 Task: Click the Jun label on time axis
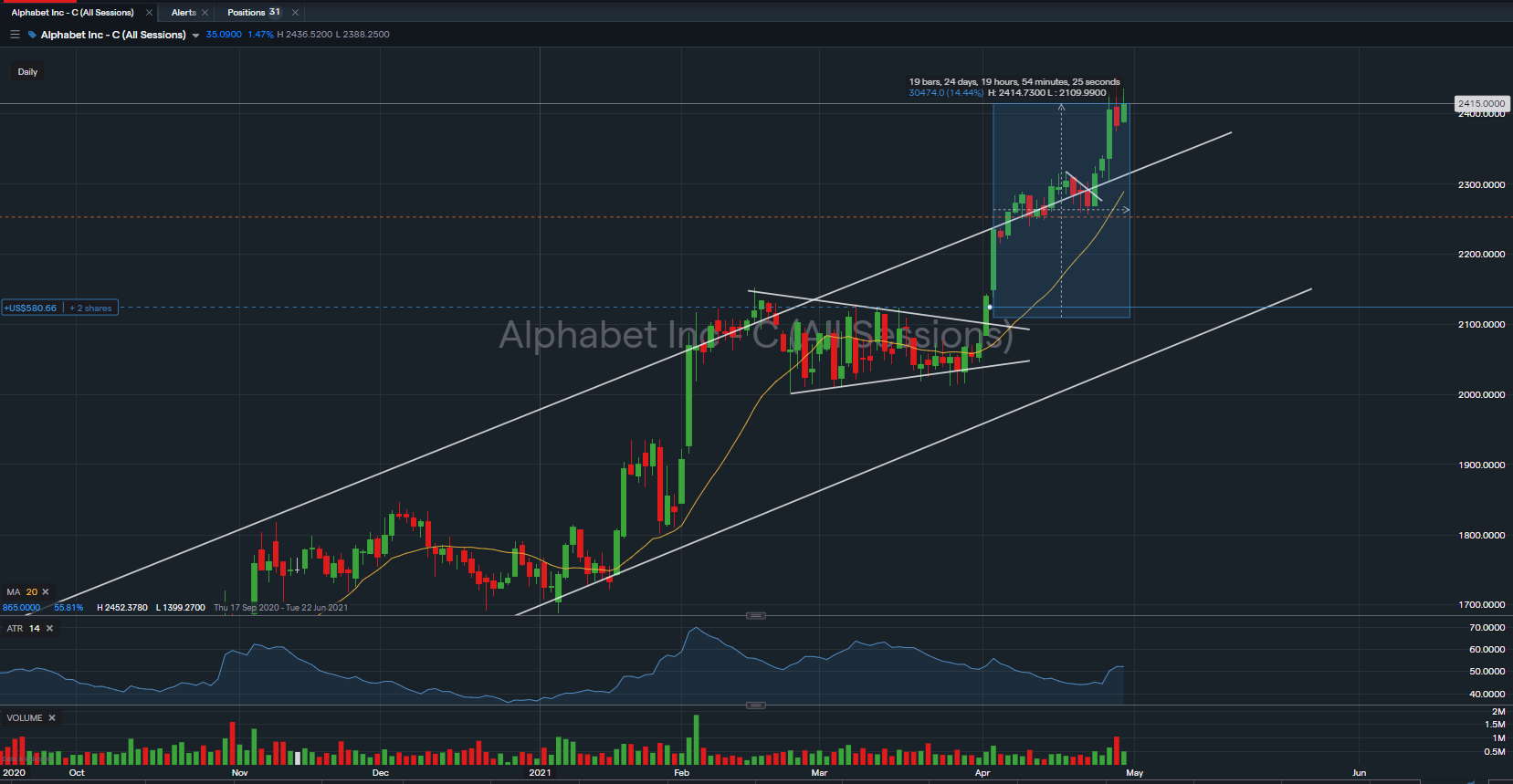pyautogui.click(x=1359, y=773)
